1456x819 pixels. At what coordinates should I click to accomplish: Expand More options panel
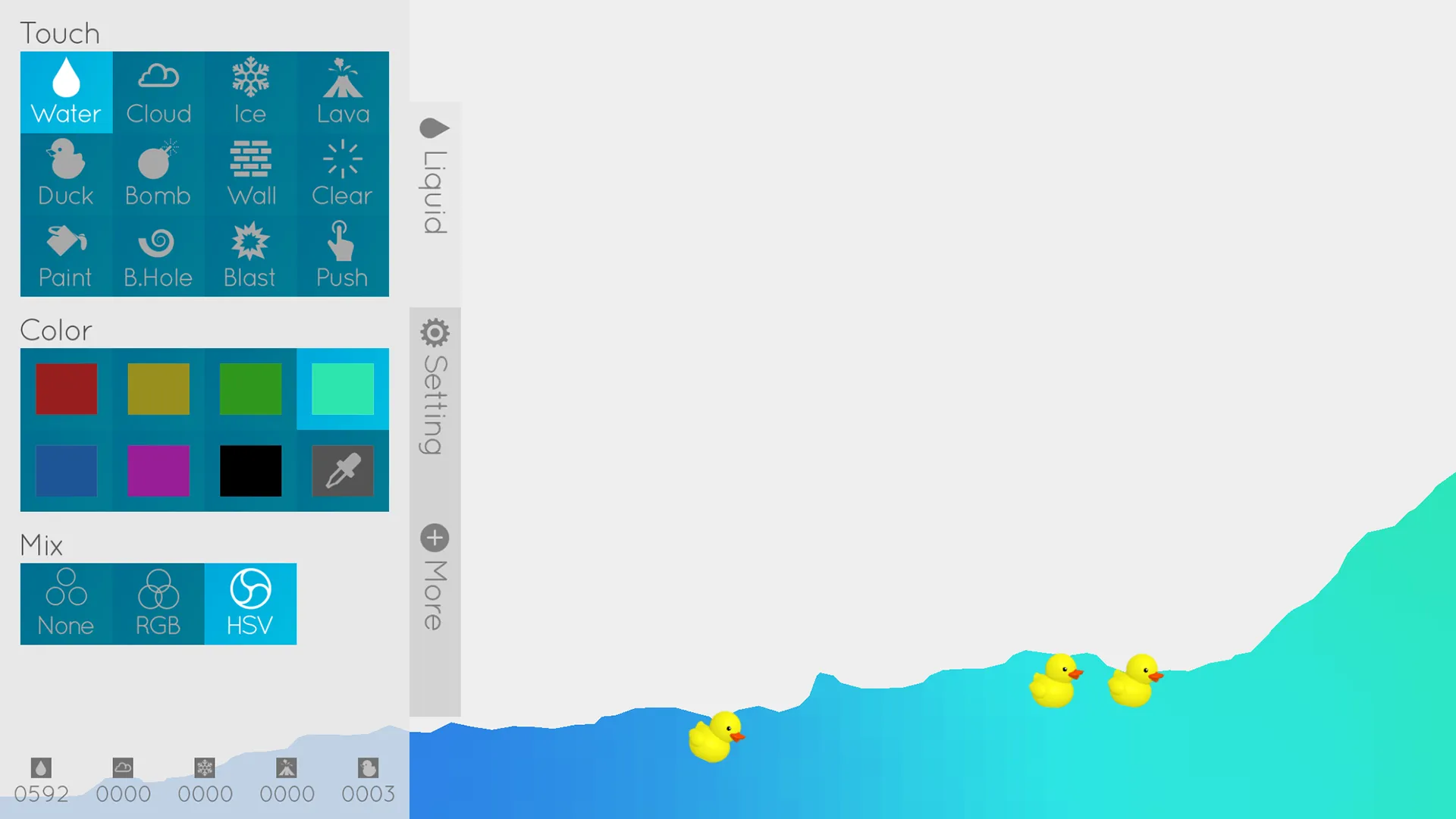(434, 538)
